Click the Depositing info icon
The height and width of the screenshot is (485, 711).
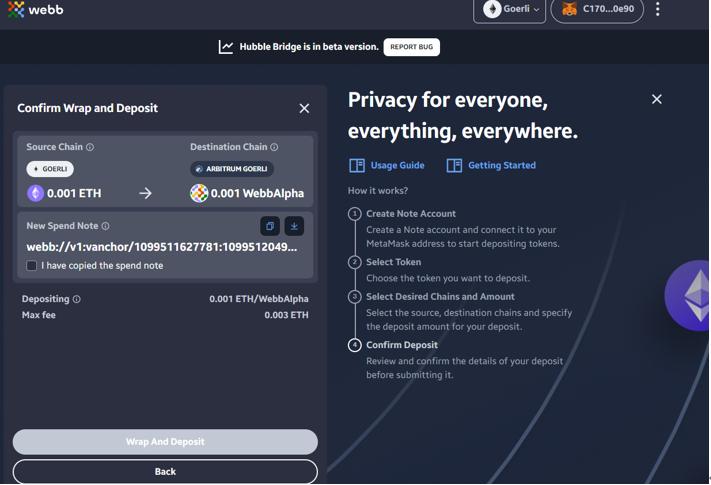coord(77,299)
